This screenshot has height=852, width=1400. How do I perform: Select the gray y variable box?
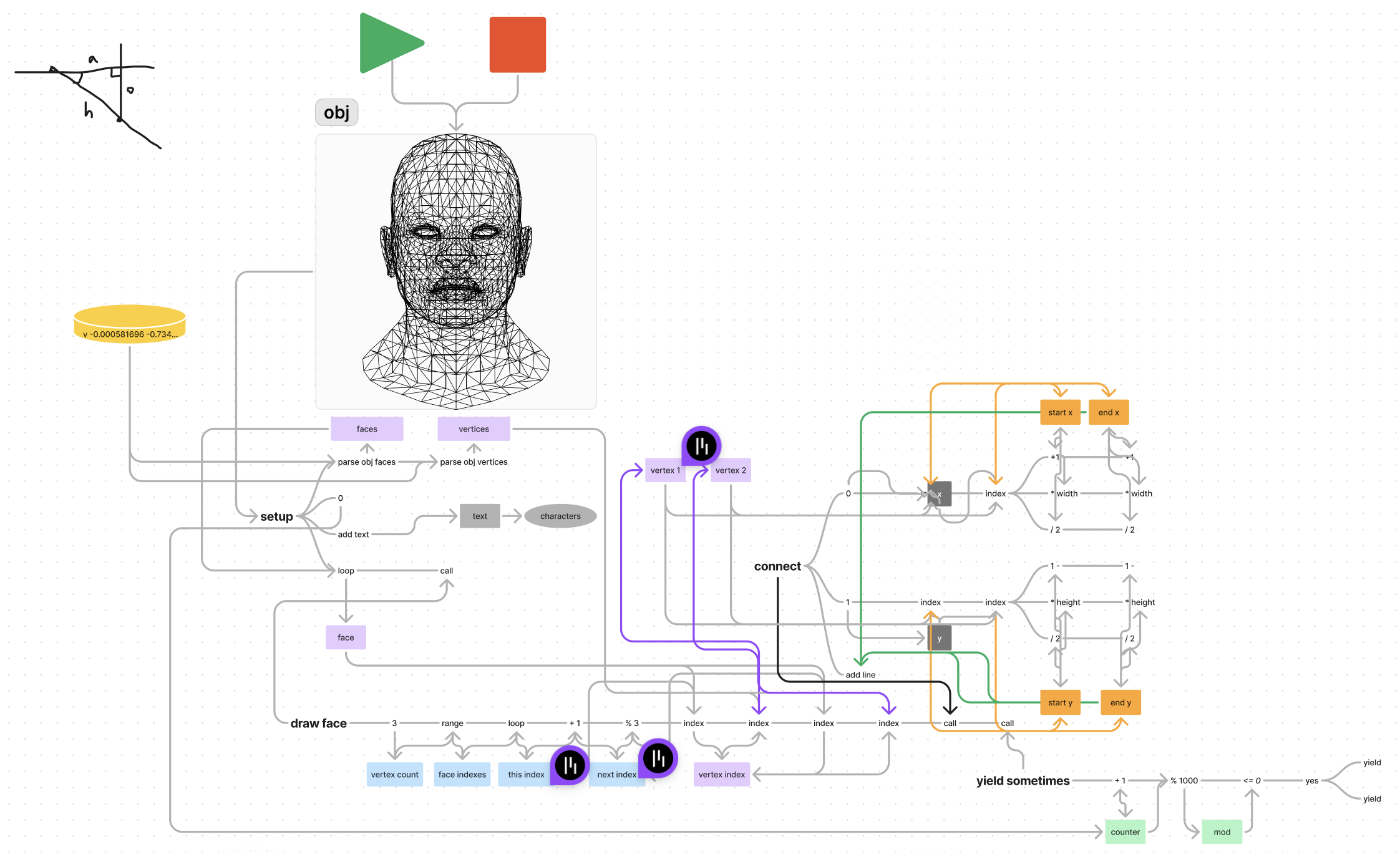point(940,638)
